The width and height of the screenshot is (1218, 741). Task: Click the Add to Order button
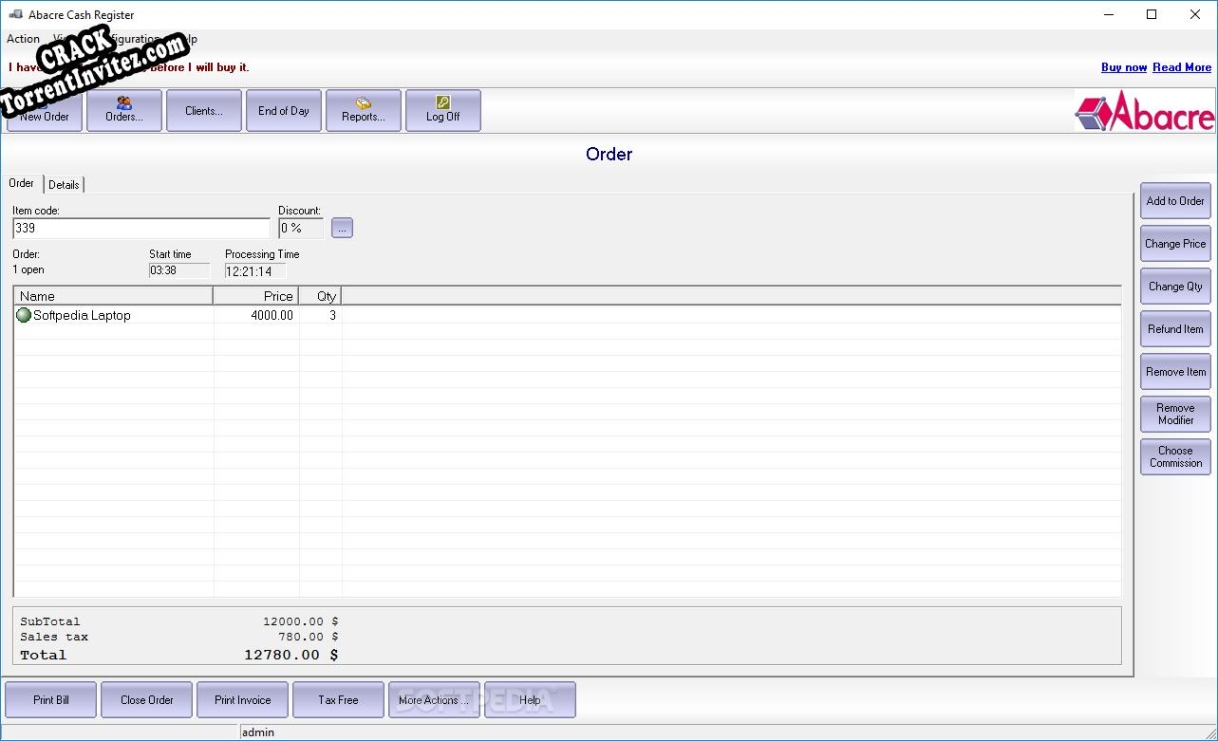1174,200
